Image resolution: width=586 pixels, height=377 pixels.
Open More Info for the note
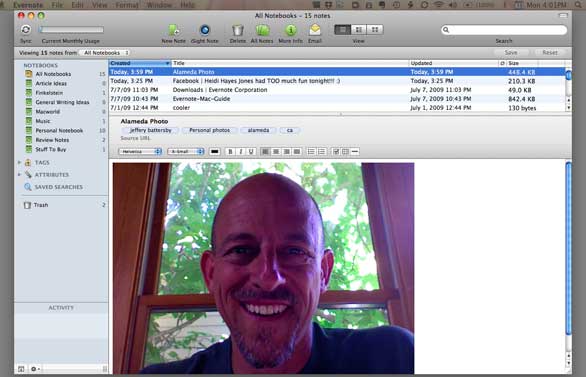coord(291,30)
